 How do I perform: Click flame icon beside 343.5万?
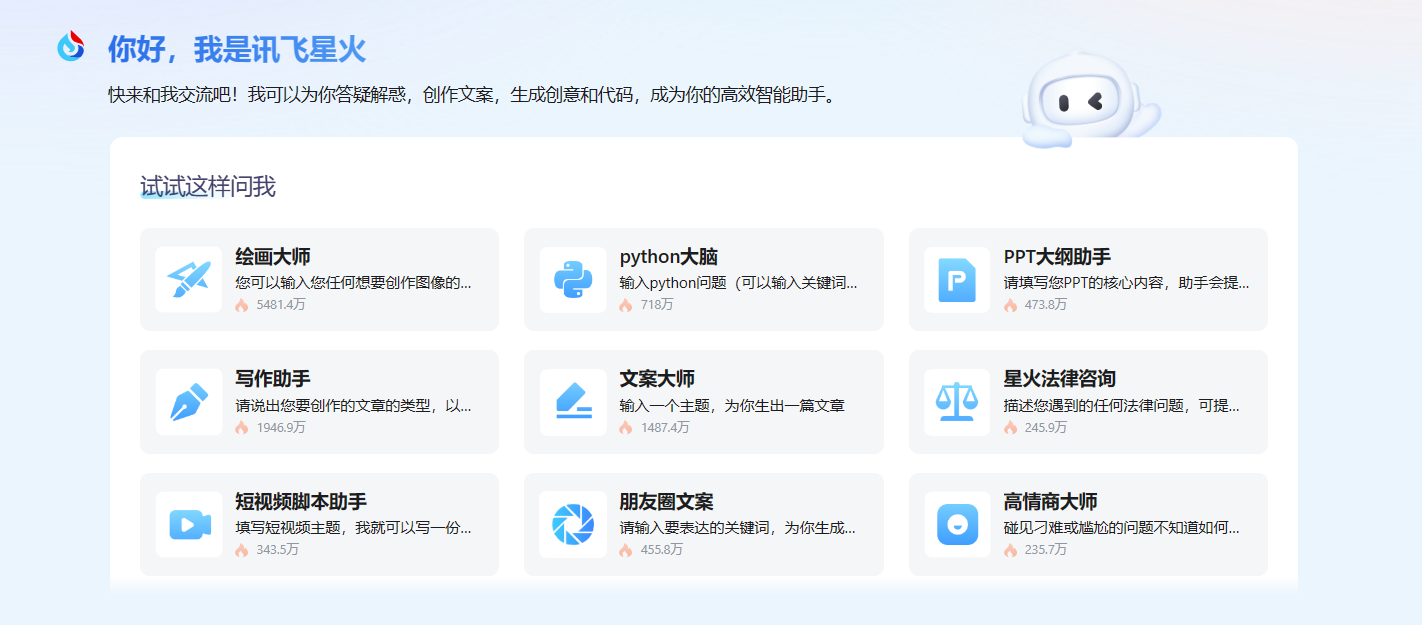point(242,550)
